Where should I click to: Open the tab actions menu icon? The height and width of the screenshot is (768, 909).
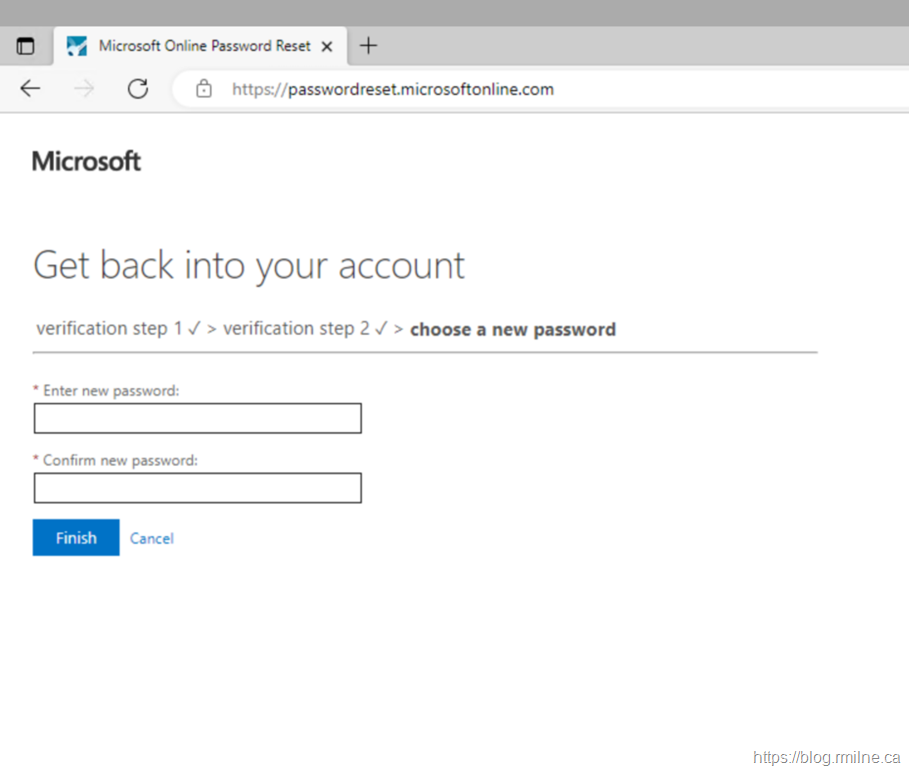(25, 46)
